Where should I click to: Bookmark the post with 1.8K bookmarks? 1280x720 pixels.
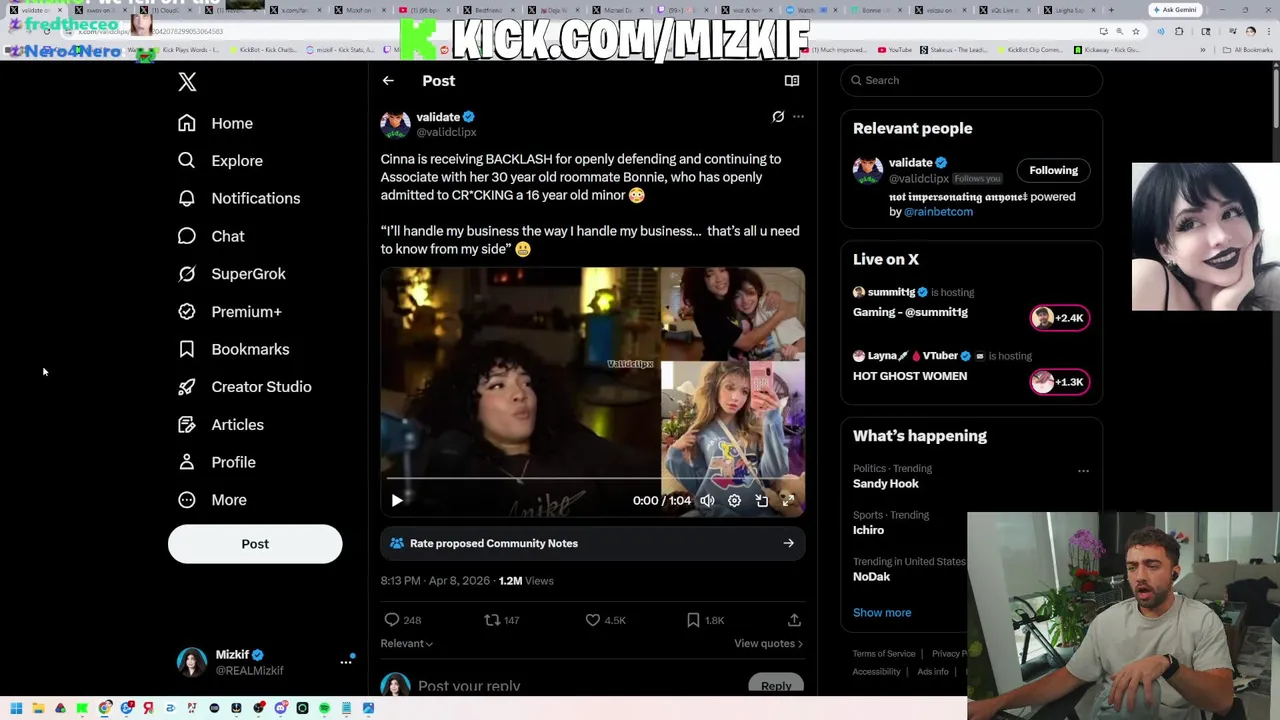tap(693, 620)
